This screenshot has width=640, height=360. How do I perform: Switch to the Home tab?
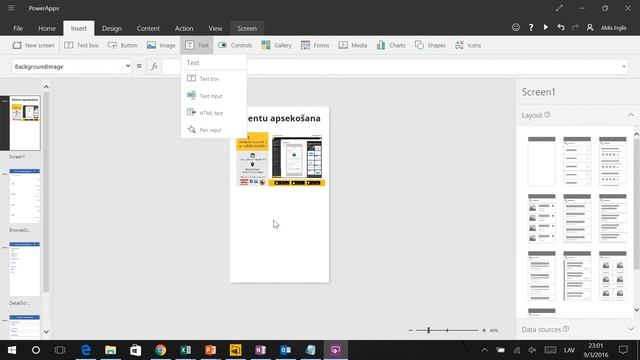[47, 28]
